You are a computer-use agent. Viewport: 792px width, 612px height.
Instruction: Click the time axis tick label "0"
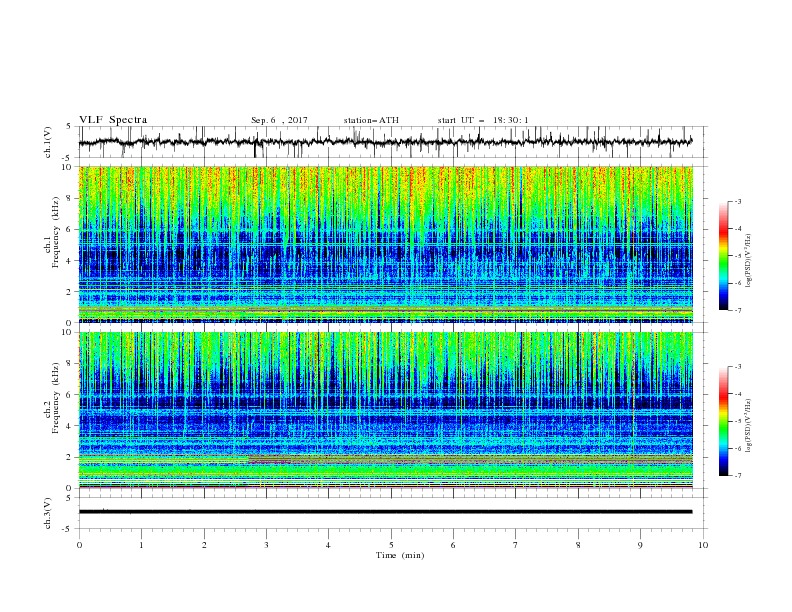tap(79, 545)
